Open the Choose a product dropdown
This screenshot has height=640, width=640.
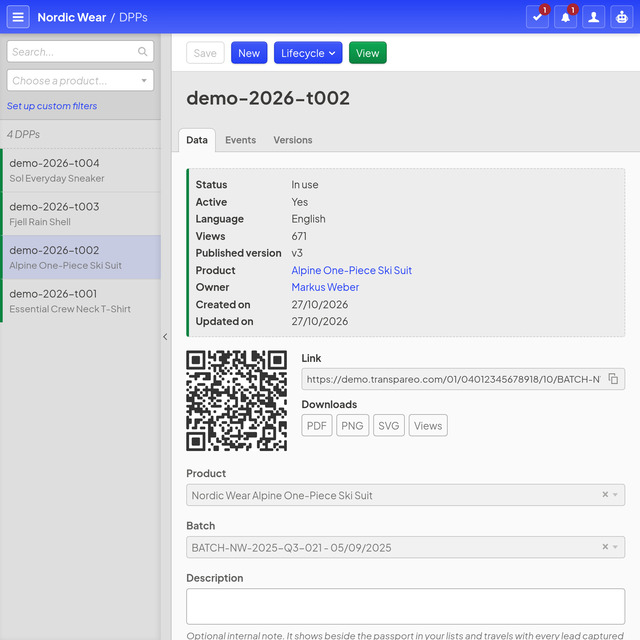coord(80,80)
